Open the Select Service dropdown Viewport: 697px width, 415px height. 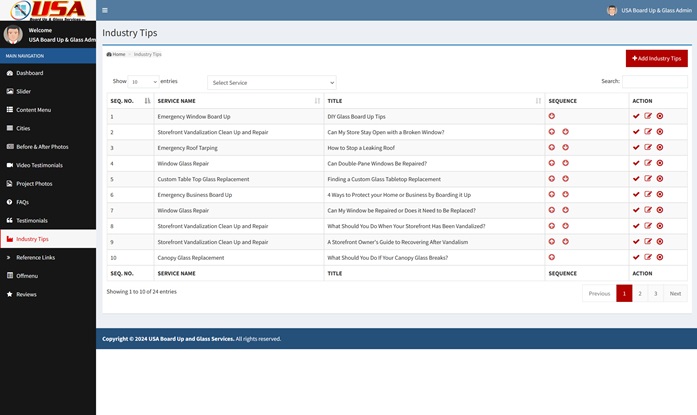[271, 82]
